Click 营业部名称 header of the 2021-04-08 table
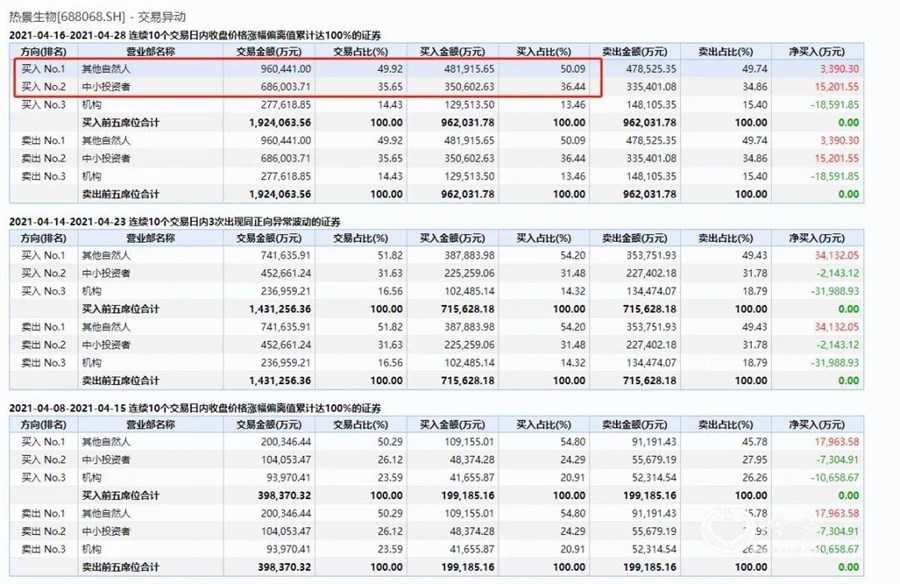The width and height of the screenshot is (900, 584). pos(150,425)
